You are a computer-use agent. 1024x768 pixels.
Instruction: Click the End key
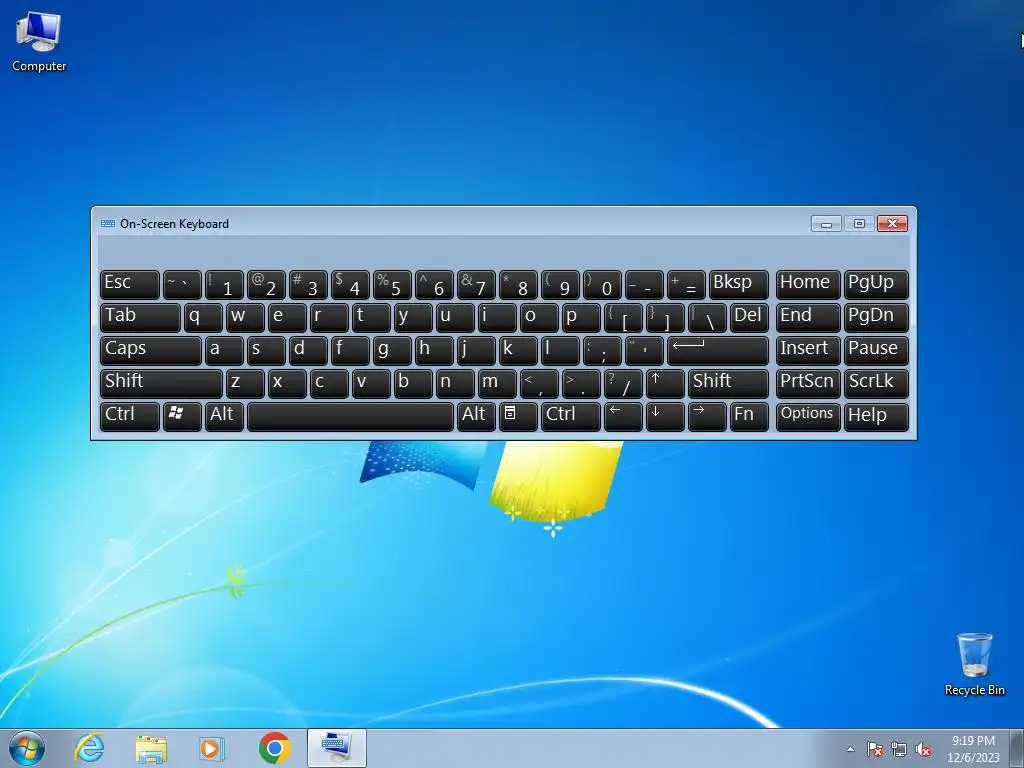point(808,317)
